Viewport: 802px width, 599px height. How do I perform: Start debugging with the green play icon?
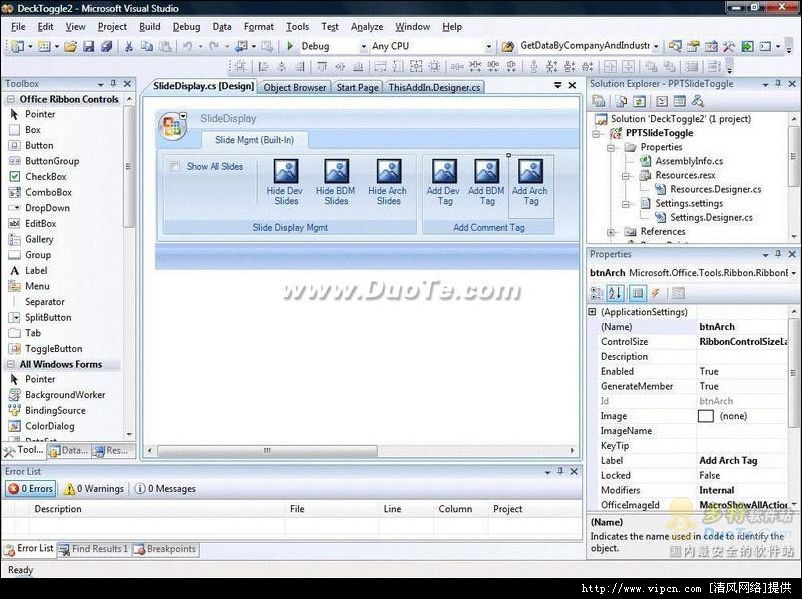[290, 46]
